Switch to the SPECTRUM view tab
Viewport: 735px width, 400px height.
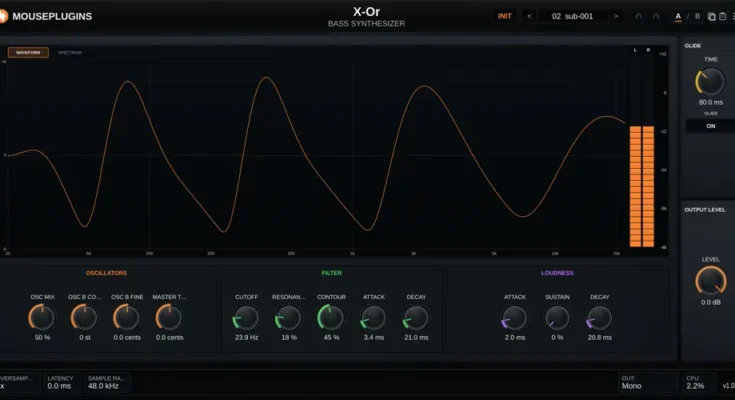70,53
